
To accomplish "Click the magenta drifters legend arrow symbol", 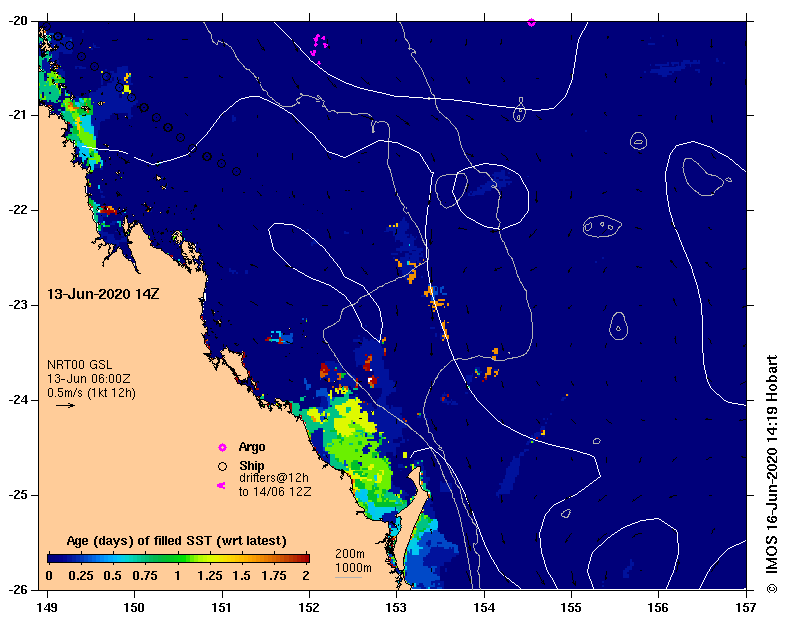I will coord(221,485).
